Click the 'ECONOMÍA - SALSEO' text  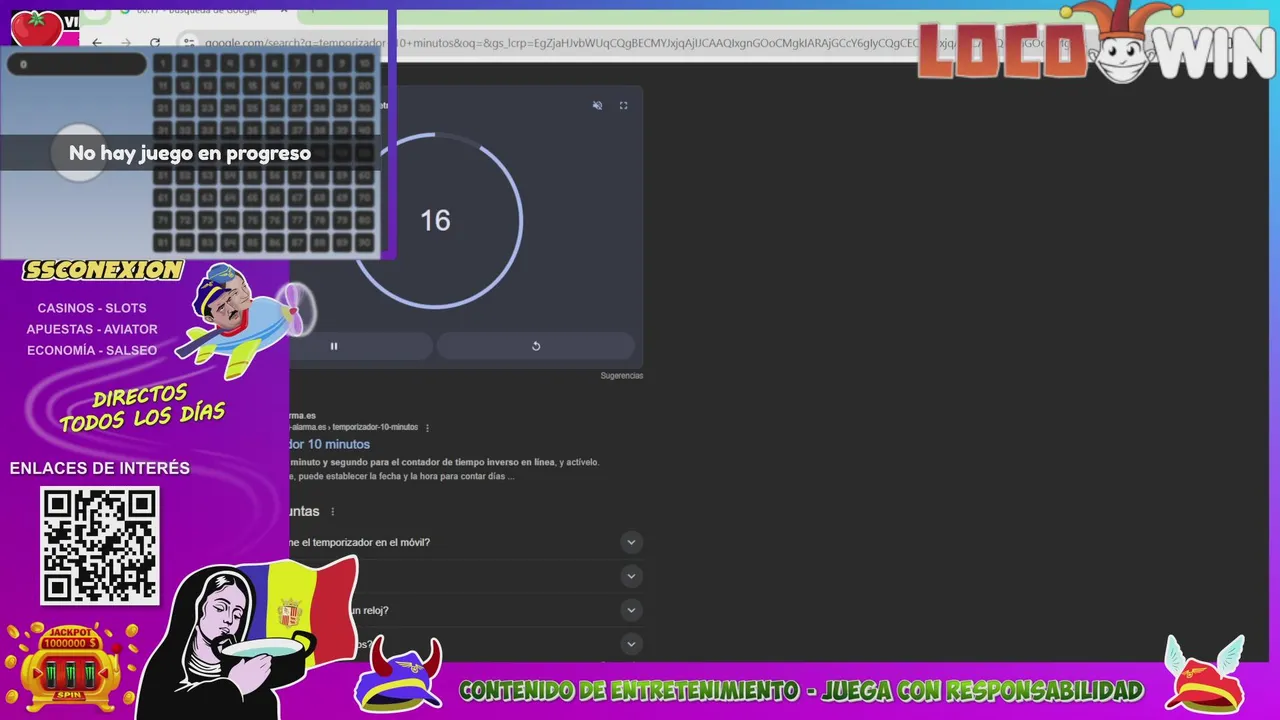[92, 350]
